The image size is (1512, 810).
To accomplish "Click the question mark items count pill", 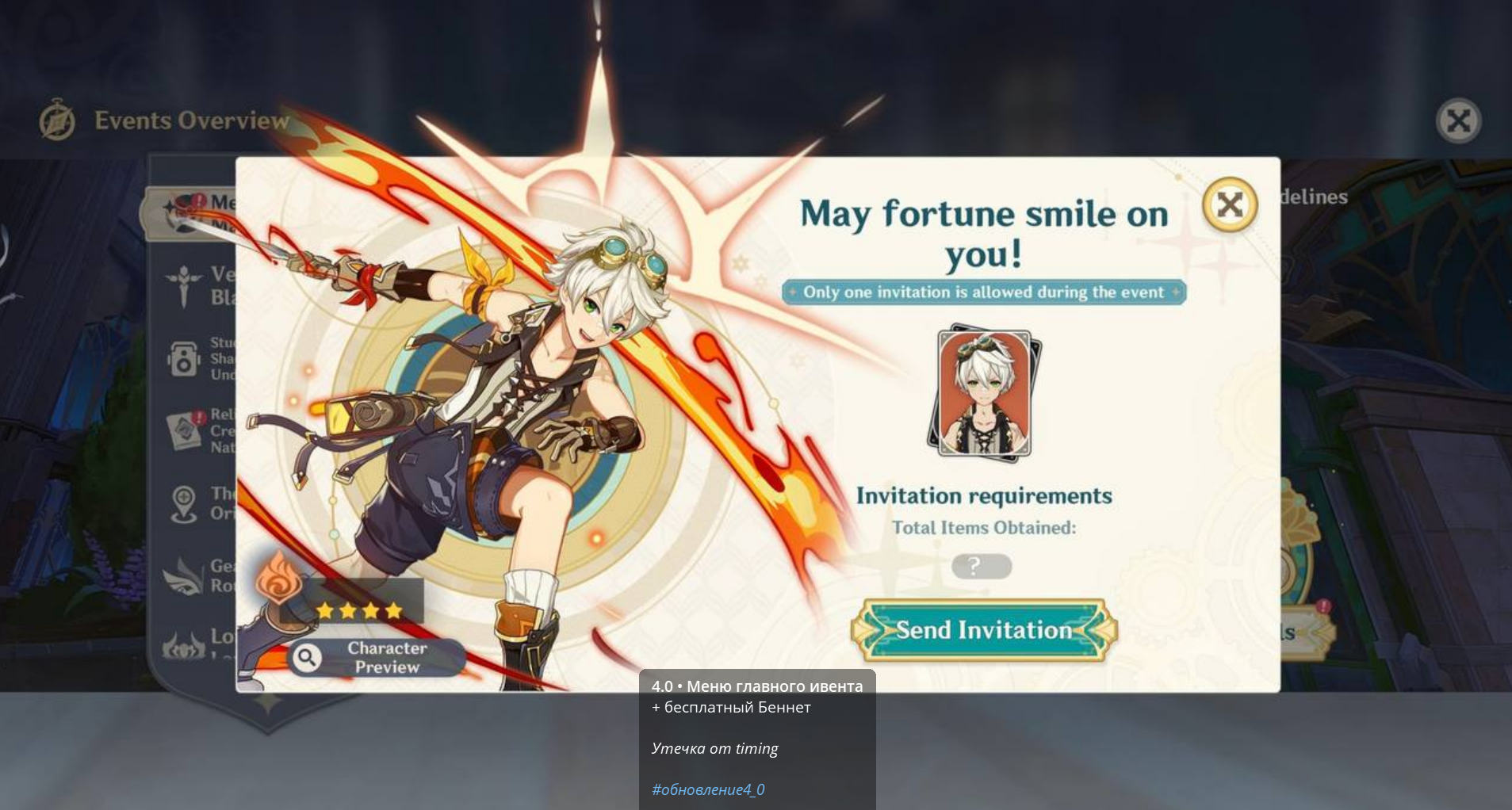I will [x=982, y=566].
